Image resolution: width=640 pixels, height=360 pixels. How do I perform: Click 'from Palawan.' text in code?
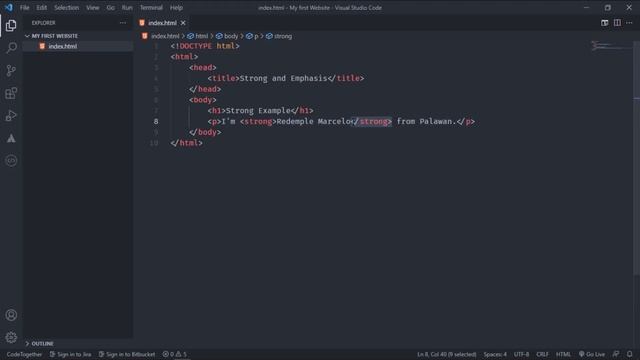(x=426, y=121)
